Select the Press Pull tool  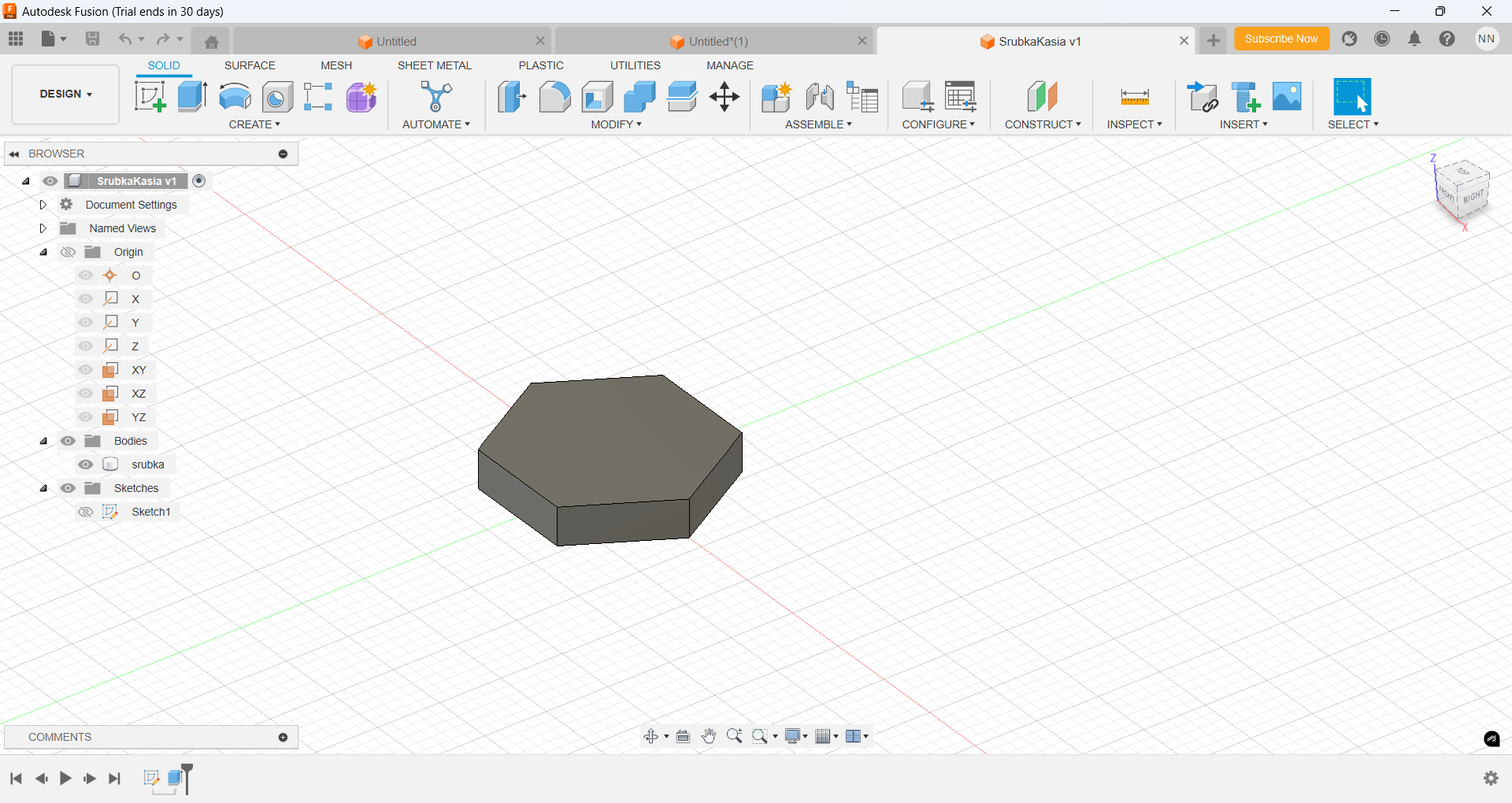[512, 97]
